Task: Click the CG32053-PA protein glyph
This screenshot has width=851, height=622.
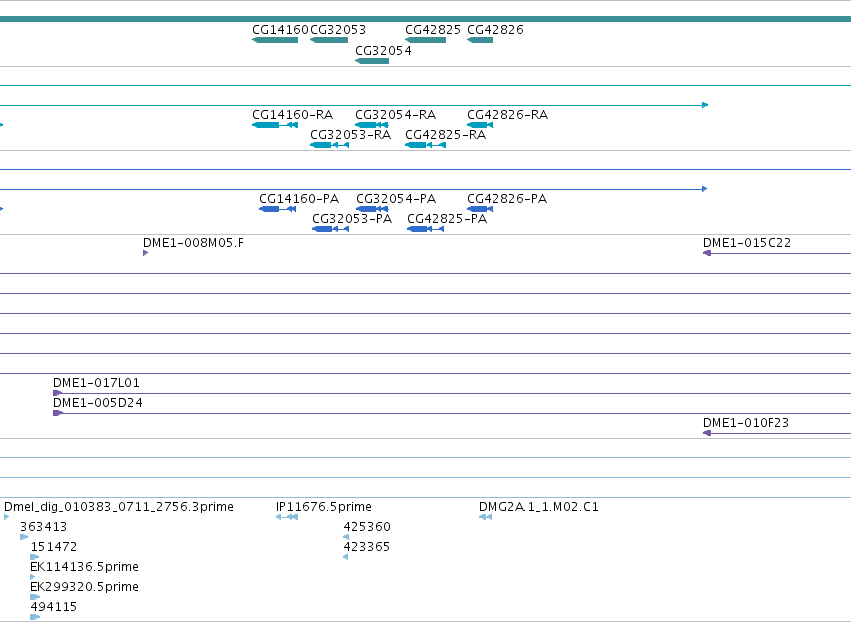Action: pyautogui.click(x=331, y=229)
